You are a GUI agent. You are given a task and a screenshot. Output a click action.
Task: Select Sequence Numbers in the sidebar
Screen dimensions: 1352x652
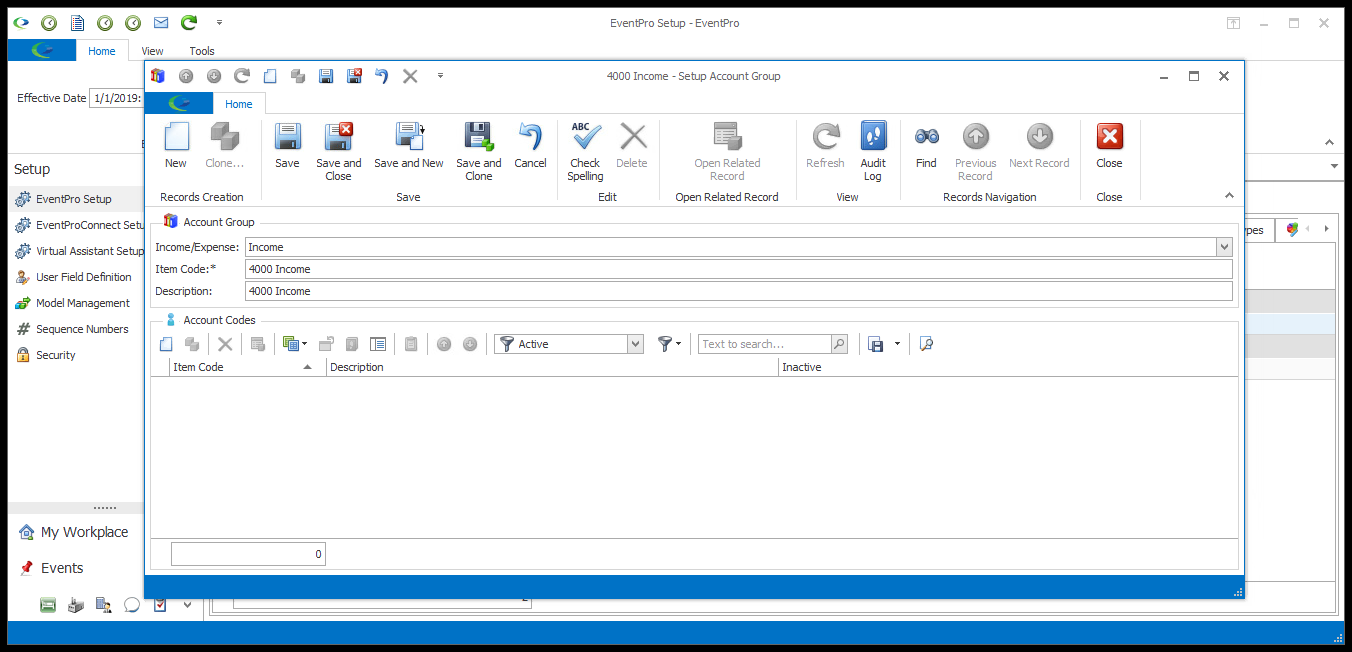pyautogui.click(x=71, y=329)
